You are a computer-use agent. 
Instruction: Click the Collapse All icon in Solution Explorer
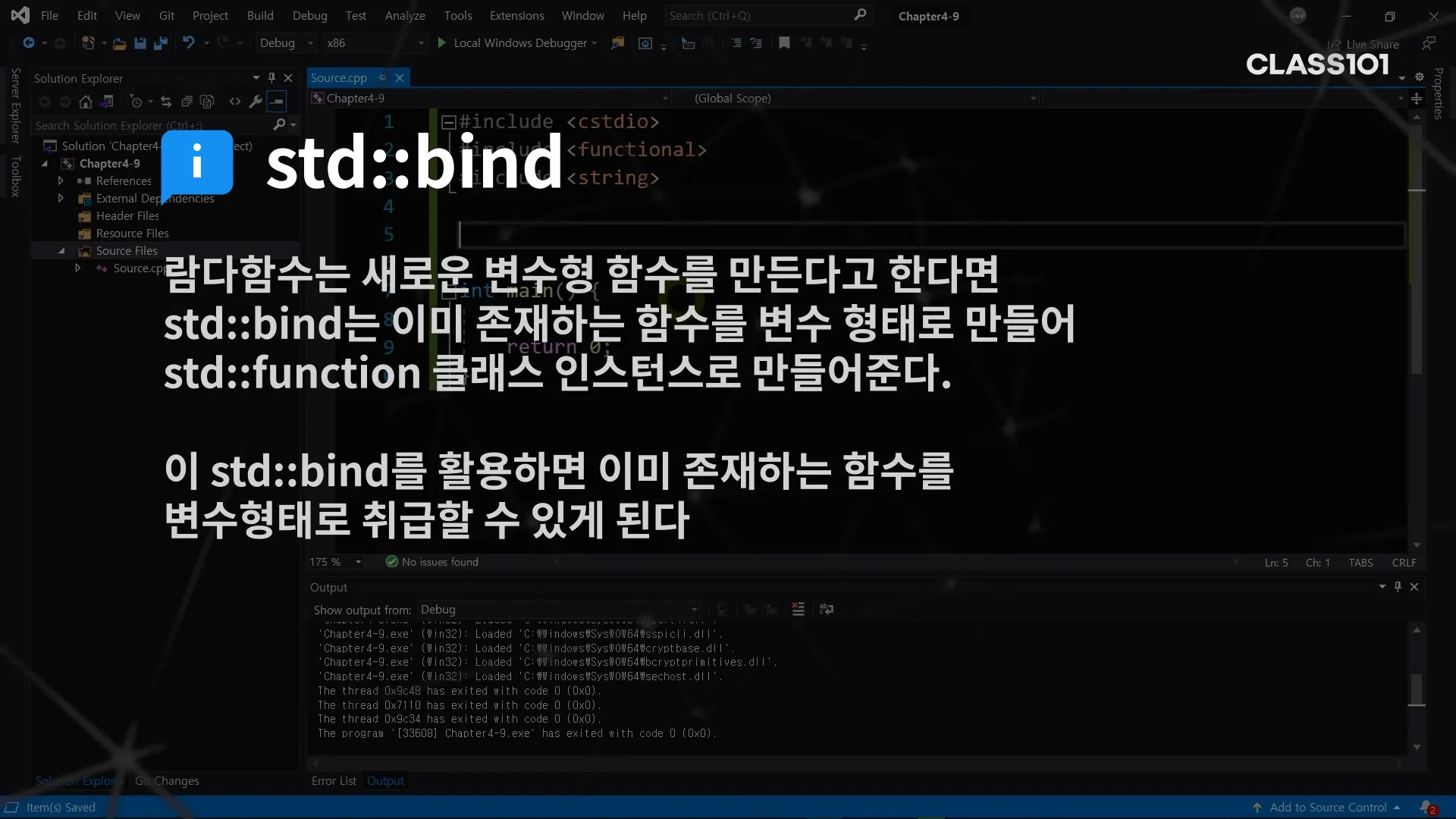(x=187, y=102)
